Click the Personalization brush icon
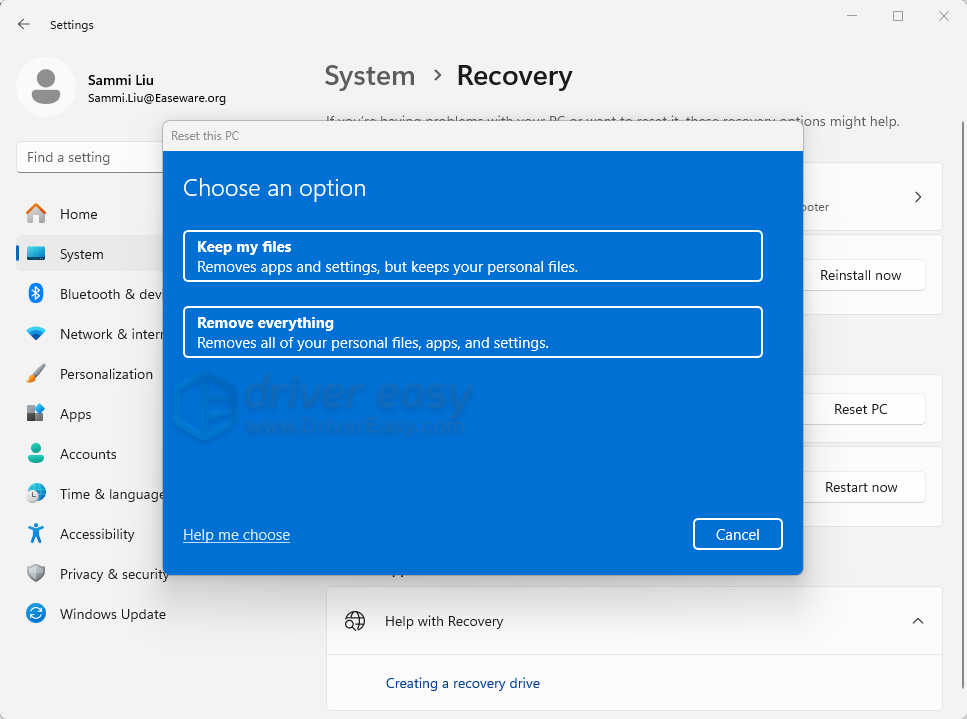This screenshot has width=967, height=719. [36, 374]
